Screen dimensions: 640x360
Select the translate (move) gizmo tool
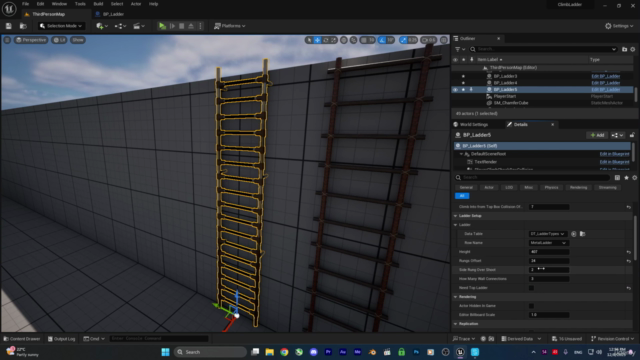pos(317,40)
